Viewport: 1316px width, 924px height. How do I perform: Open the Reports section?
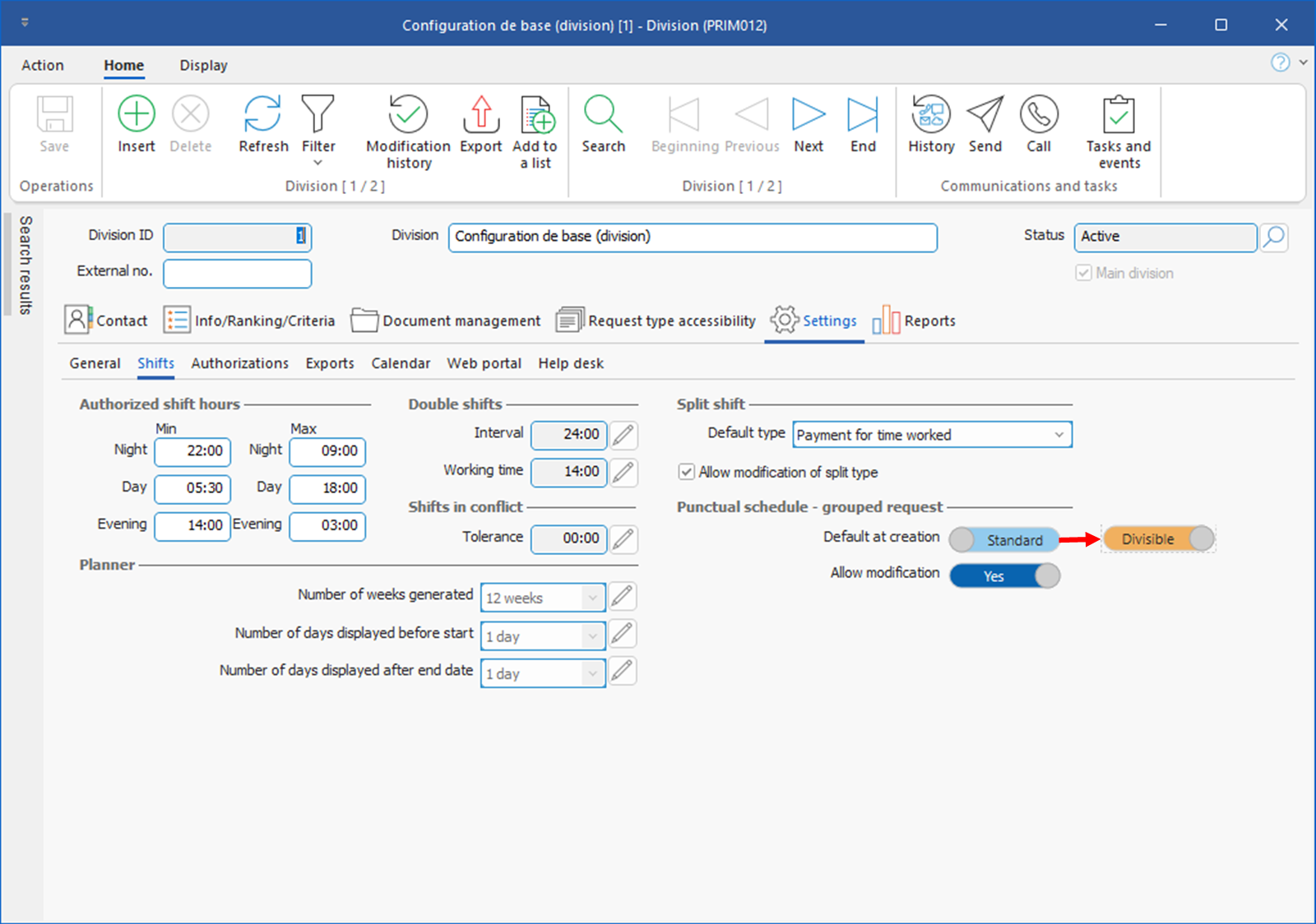click(915, 321)
